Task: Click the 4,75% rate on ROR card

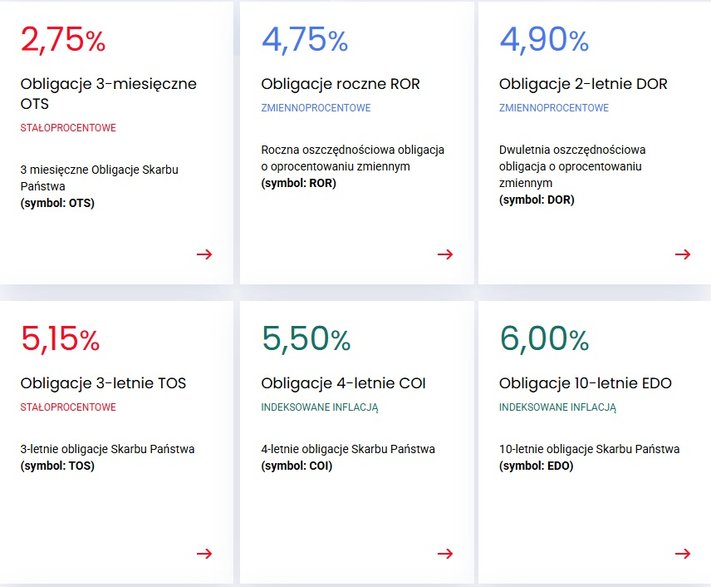Action: coord(304,40)
